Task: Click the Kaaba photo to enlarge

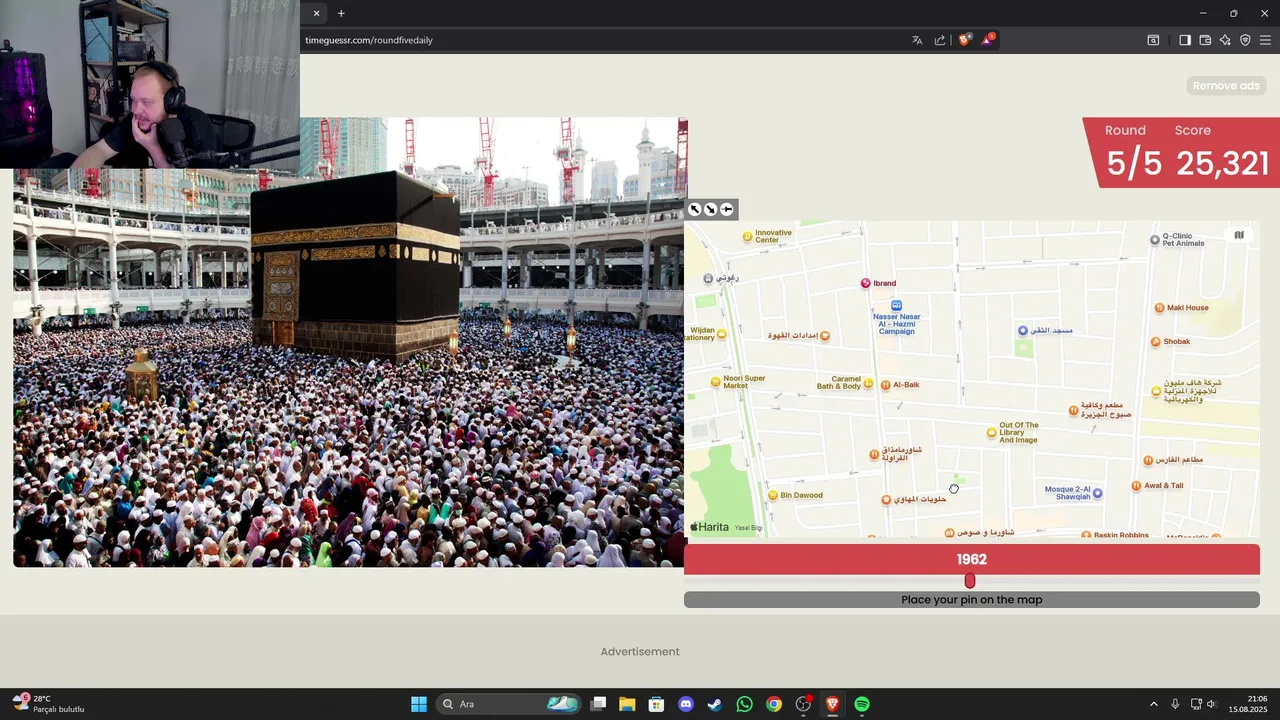Action: (349, 342)
